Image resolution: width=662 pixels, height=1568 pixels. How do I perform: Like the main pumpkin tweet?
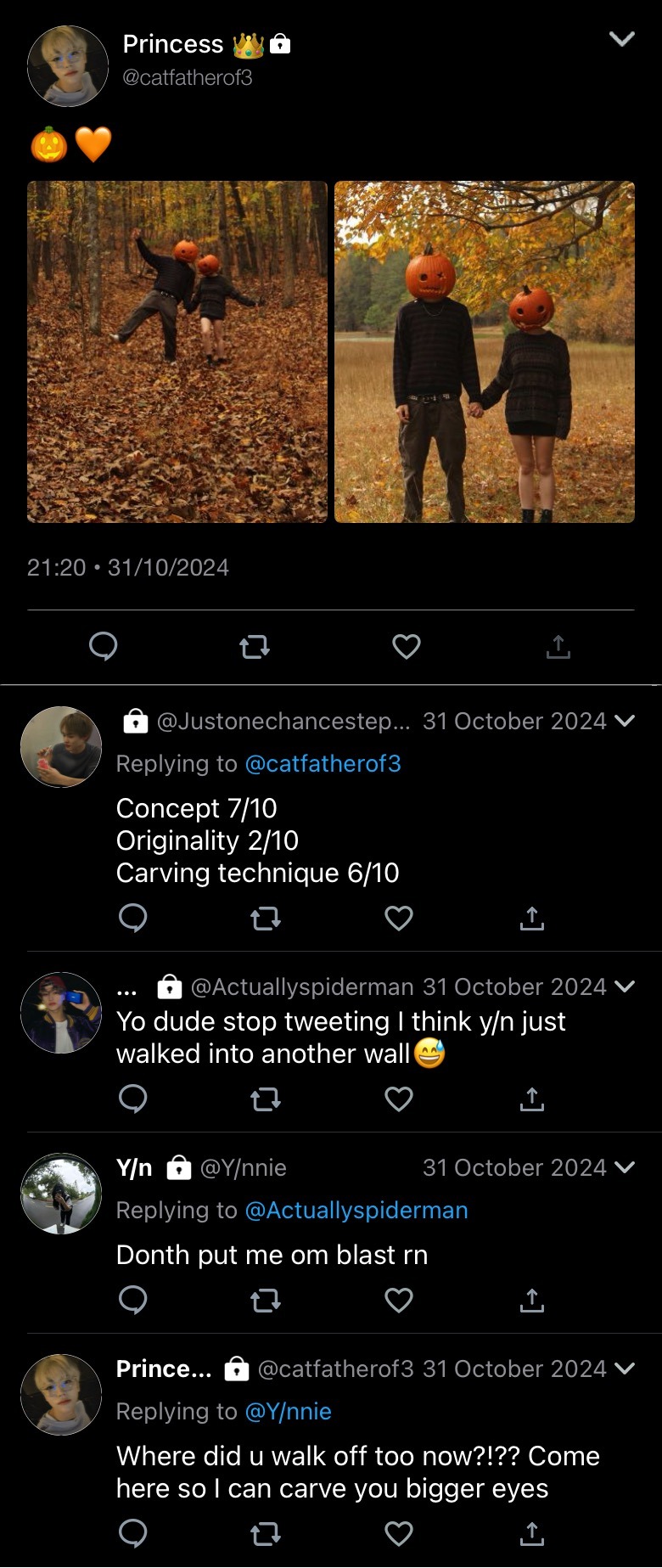click(x=407, y=647)
